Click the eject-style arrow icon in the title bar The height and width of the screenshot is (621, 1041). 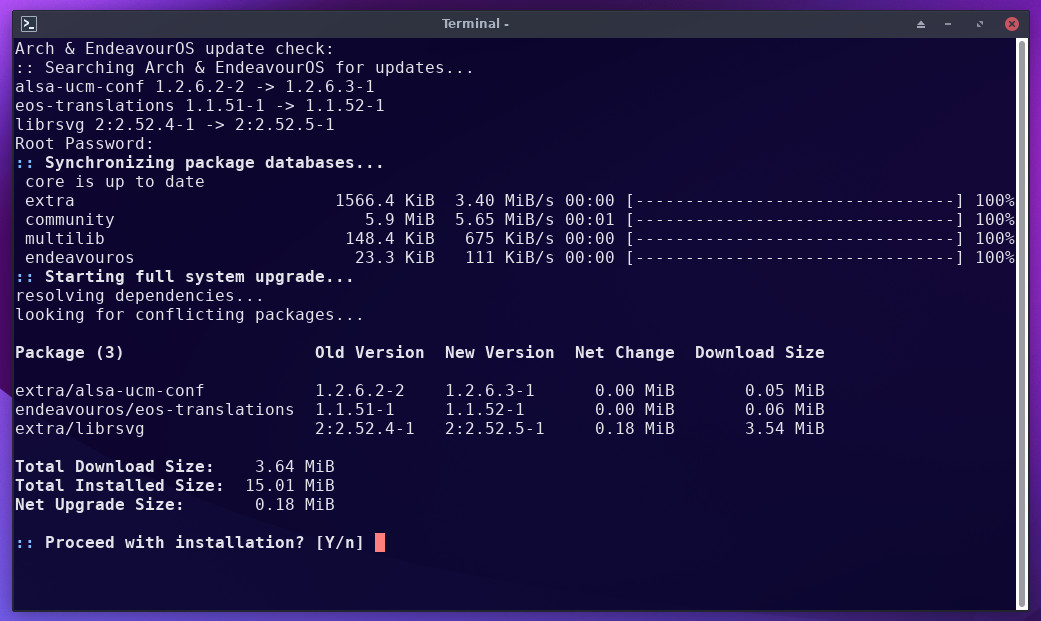(x=921, y=24)
